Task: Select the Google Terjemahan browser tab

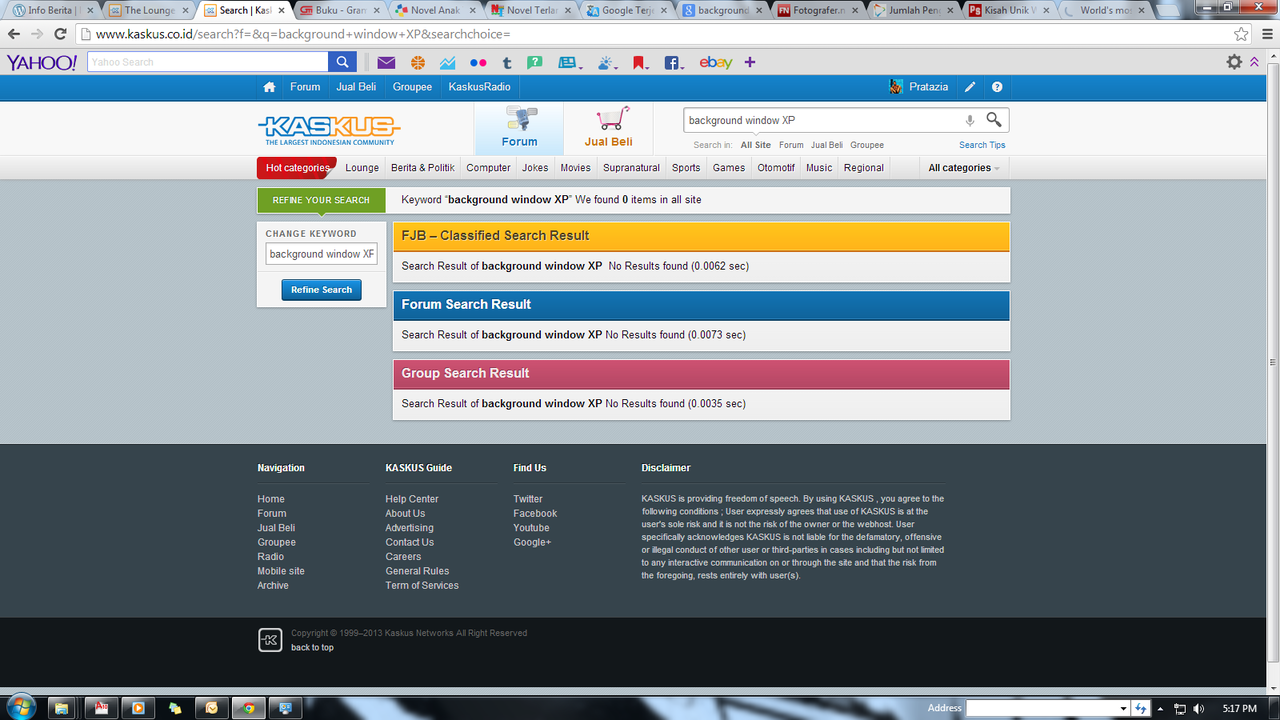Action: [627, 10]
